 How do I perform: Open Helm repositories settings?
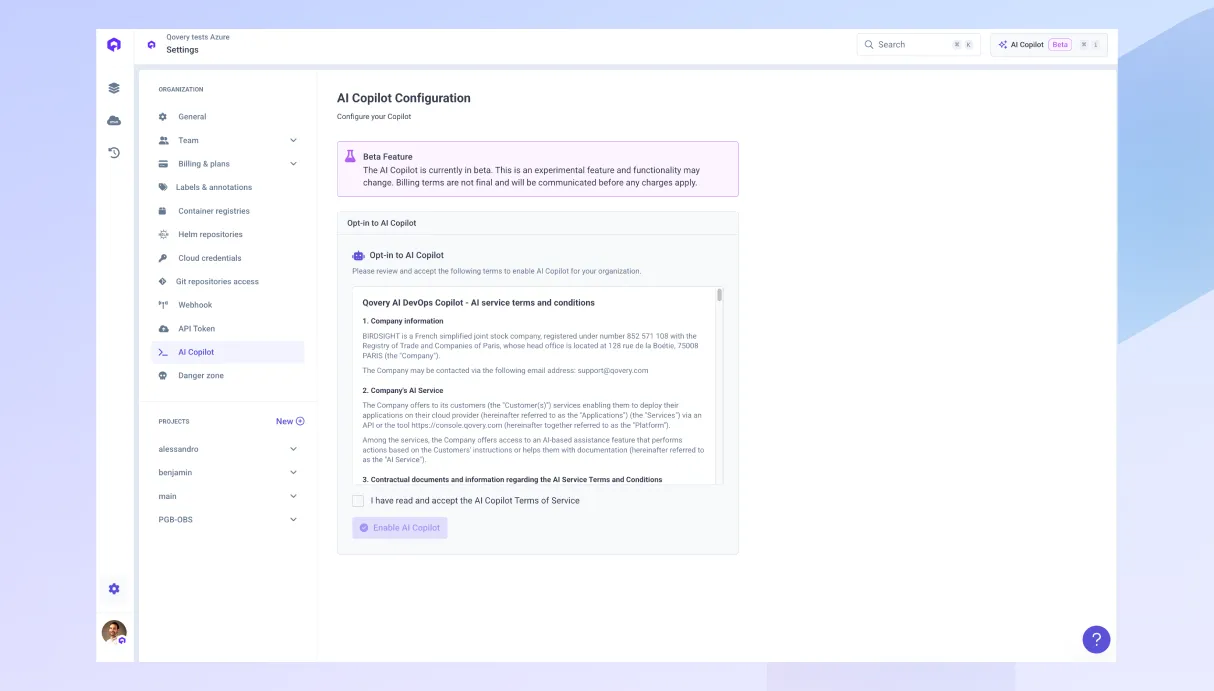point(228,234)
